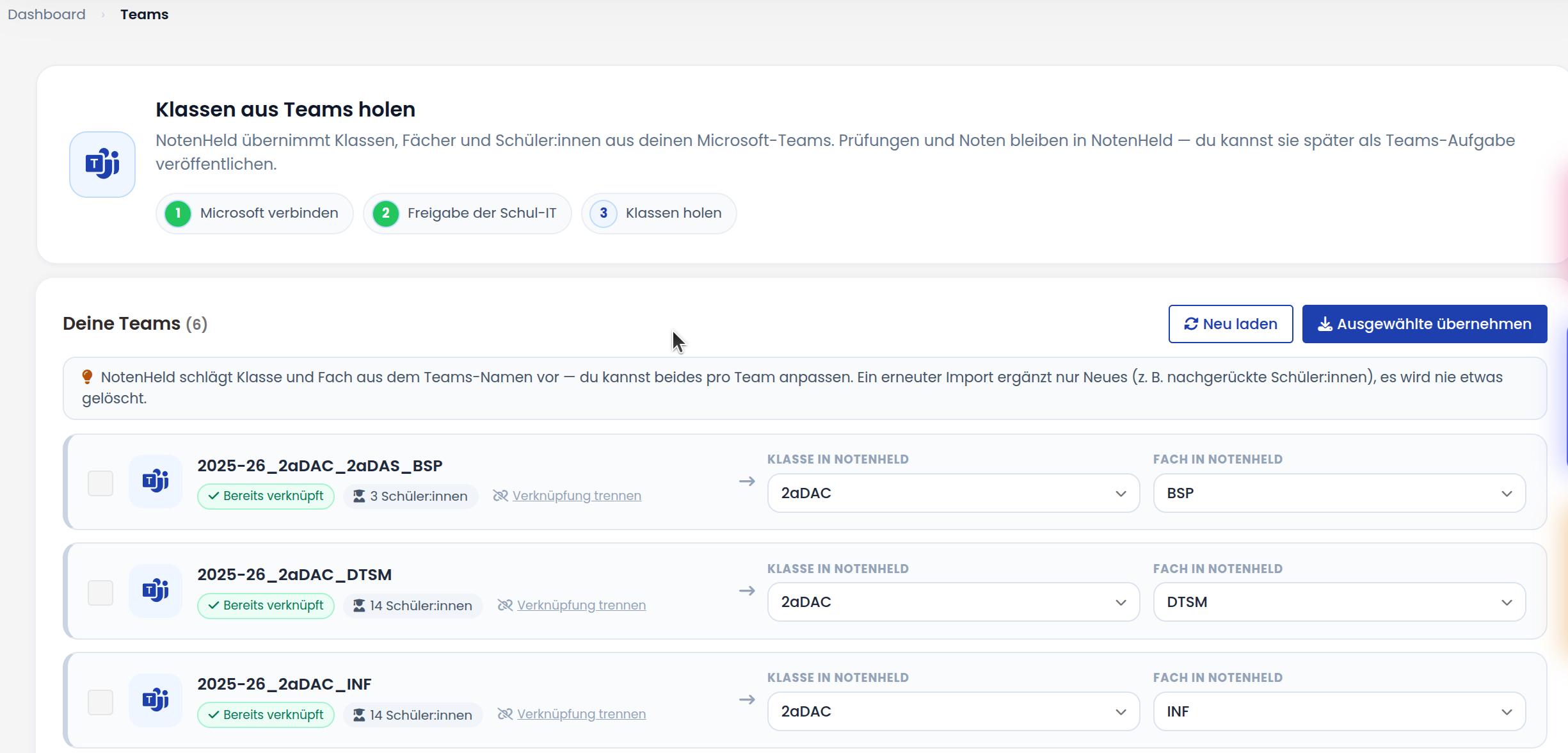Click 14 Schüler:innen badge in DTSM row
The image size is (1568, 753).
413,606
